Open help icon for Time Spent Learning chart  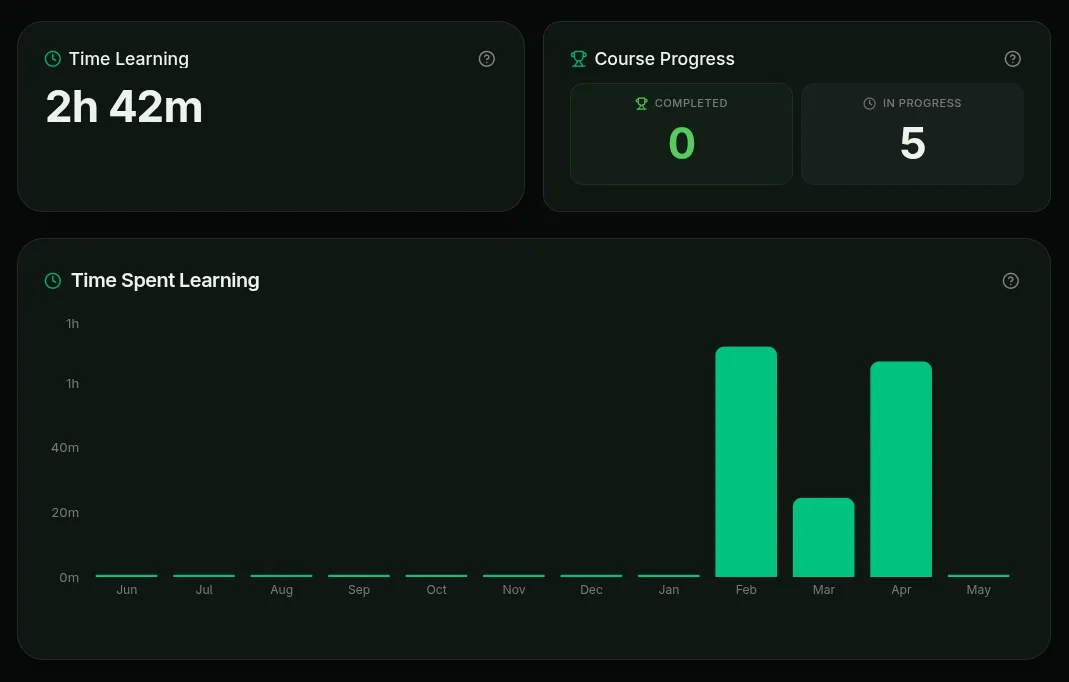(1010, 280)
